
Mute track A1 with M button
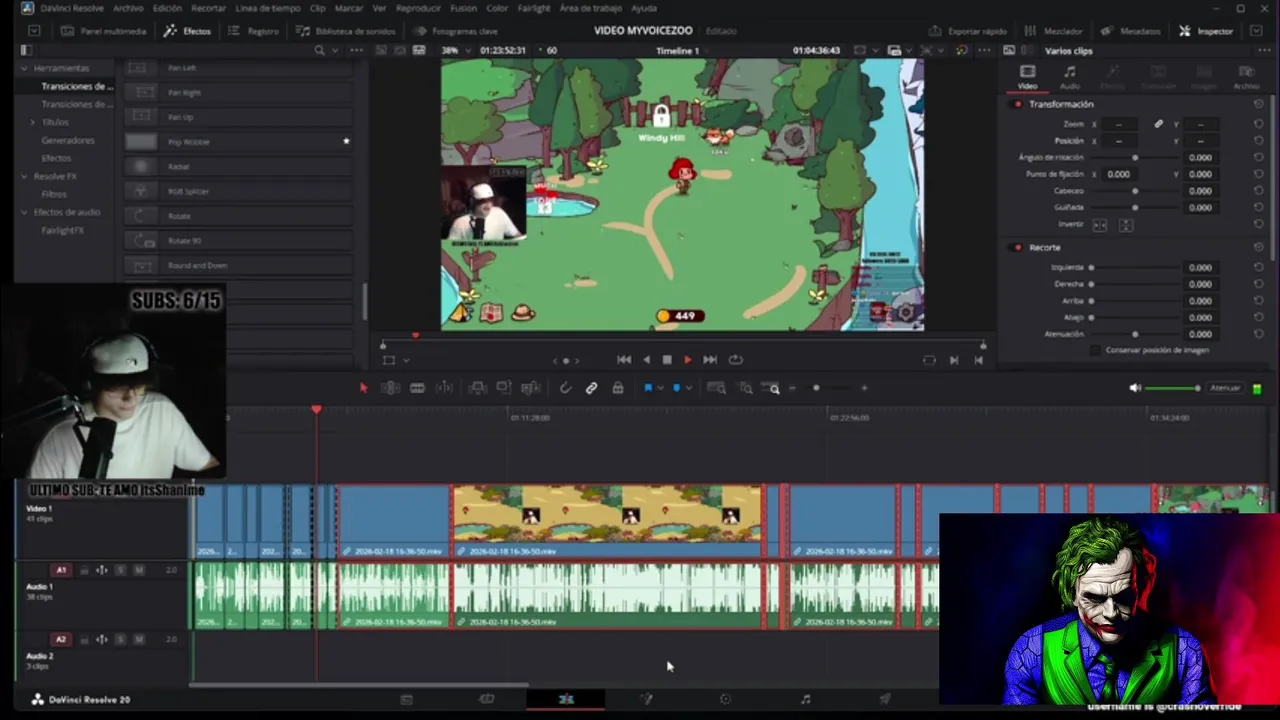pyautogui.click(x=139, y=570)
